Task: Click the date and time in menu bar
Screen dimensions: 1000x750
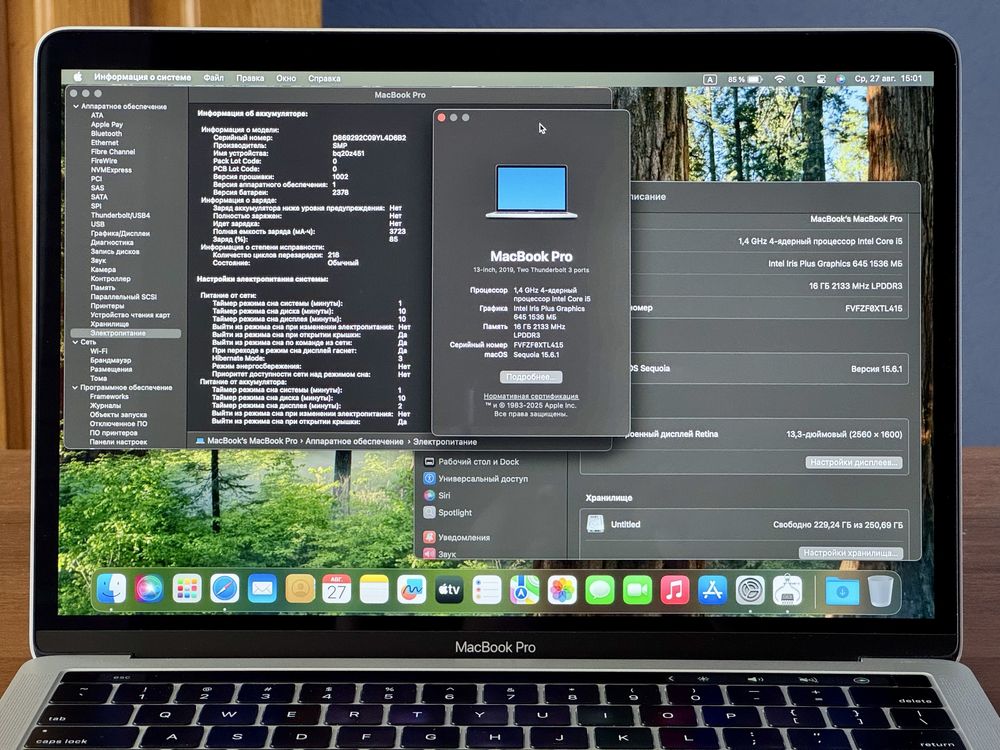Action: (x=888, y=78)
